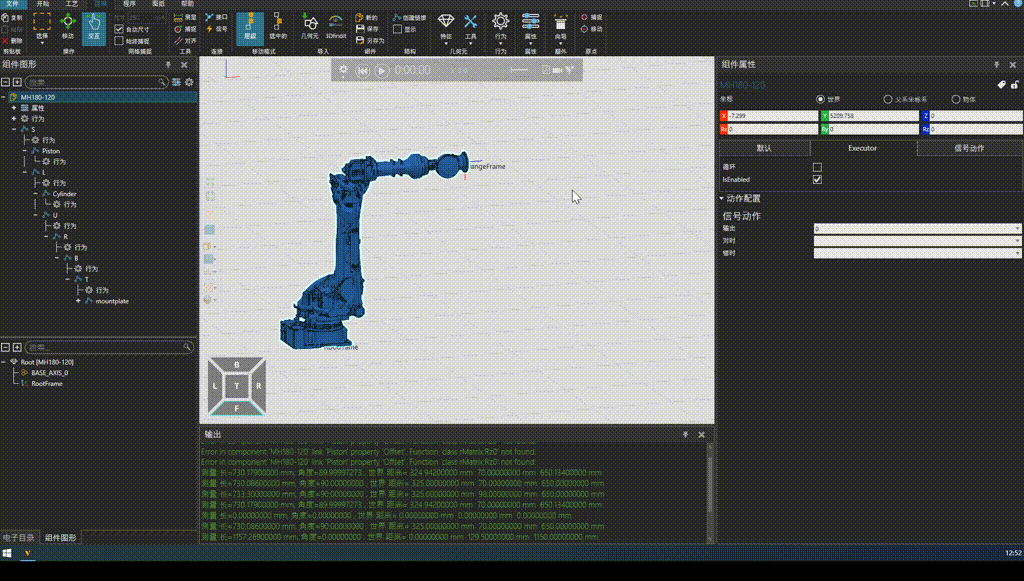Screen dimensions: 1024x581
Task: Open the 输出 (Output) dropdown
Action: click(x=917, y=228)
